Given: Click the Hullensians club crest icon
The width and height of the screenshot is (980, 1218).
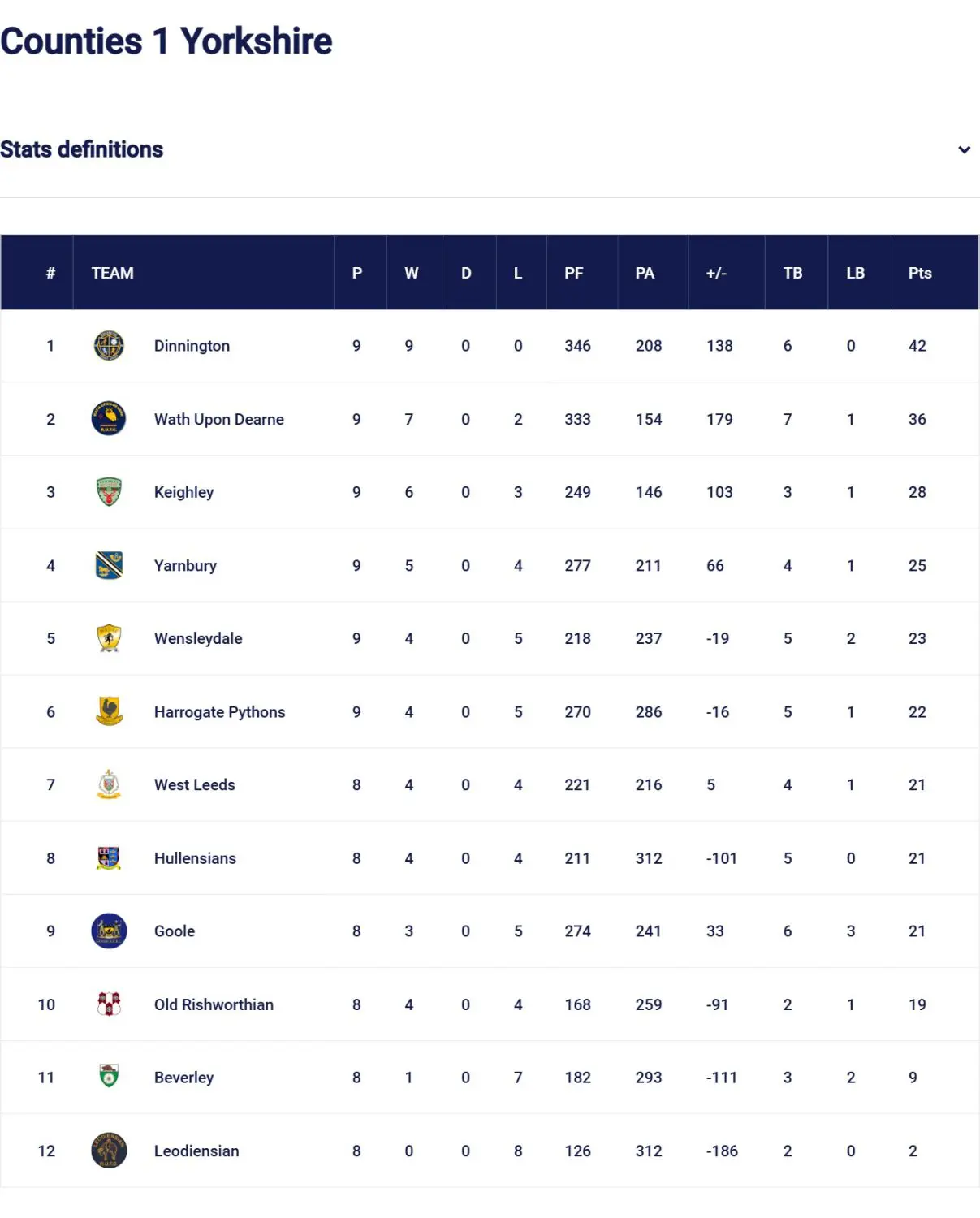Looking at the screenshot, I should 109,858.
